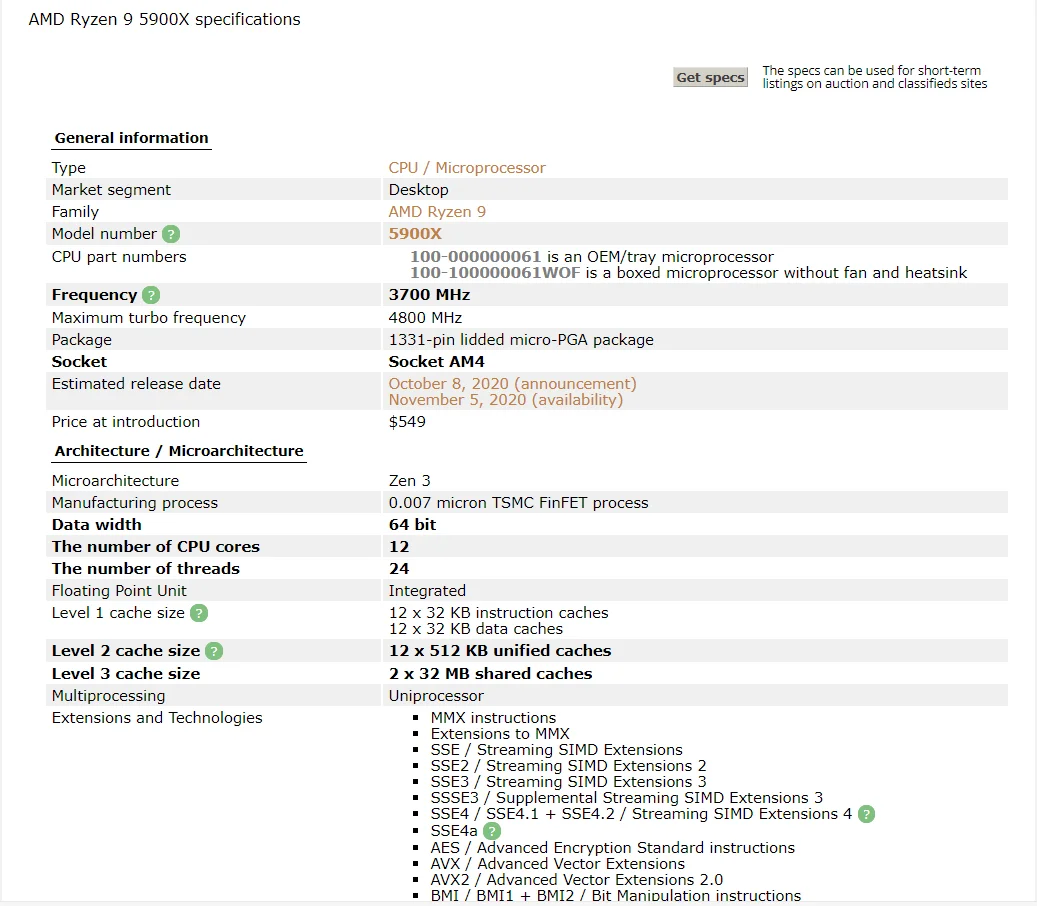Click the Zen 3 microarchitecture value
This screenshot has width=1037, height=906.
pos(409,481)
